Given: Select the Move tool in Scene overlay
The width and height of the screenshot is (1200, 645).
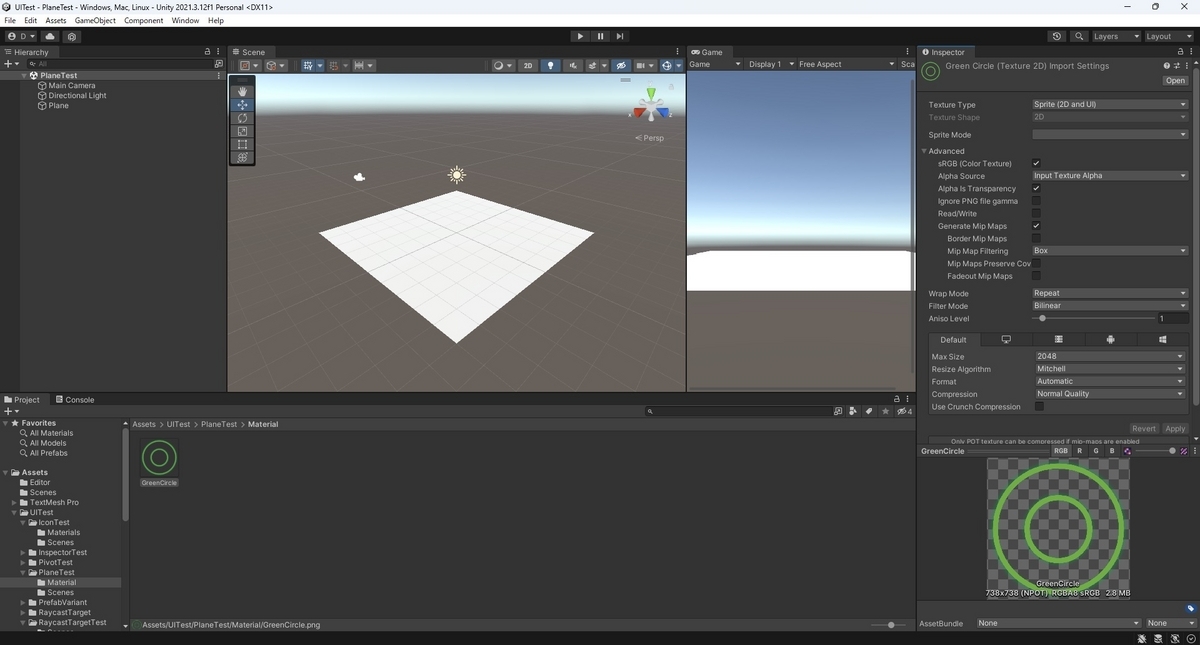Looking at the screenshot, I should point(242,104).
